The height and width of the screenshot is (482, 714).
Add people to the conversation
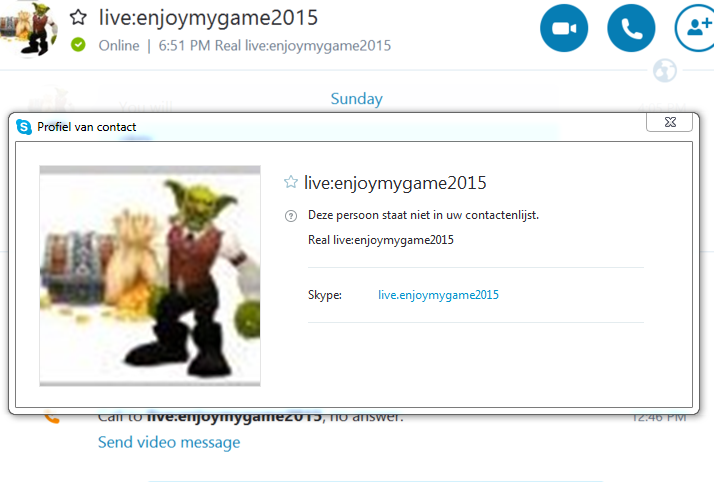696,28
